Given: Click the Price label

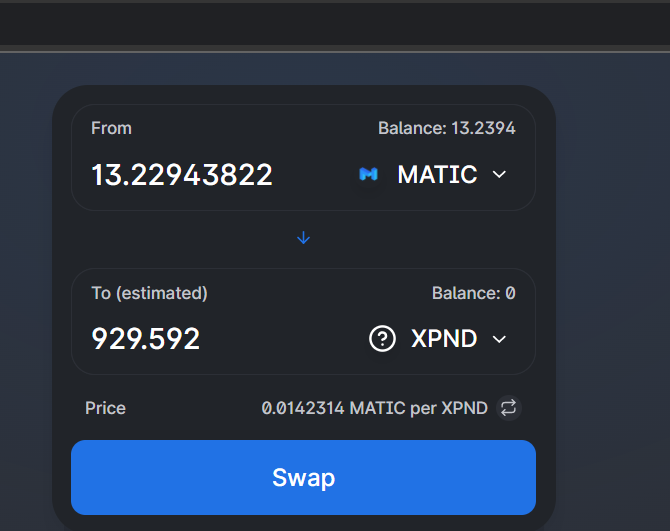Looking at the screenshot, I should tap(105, 408).
